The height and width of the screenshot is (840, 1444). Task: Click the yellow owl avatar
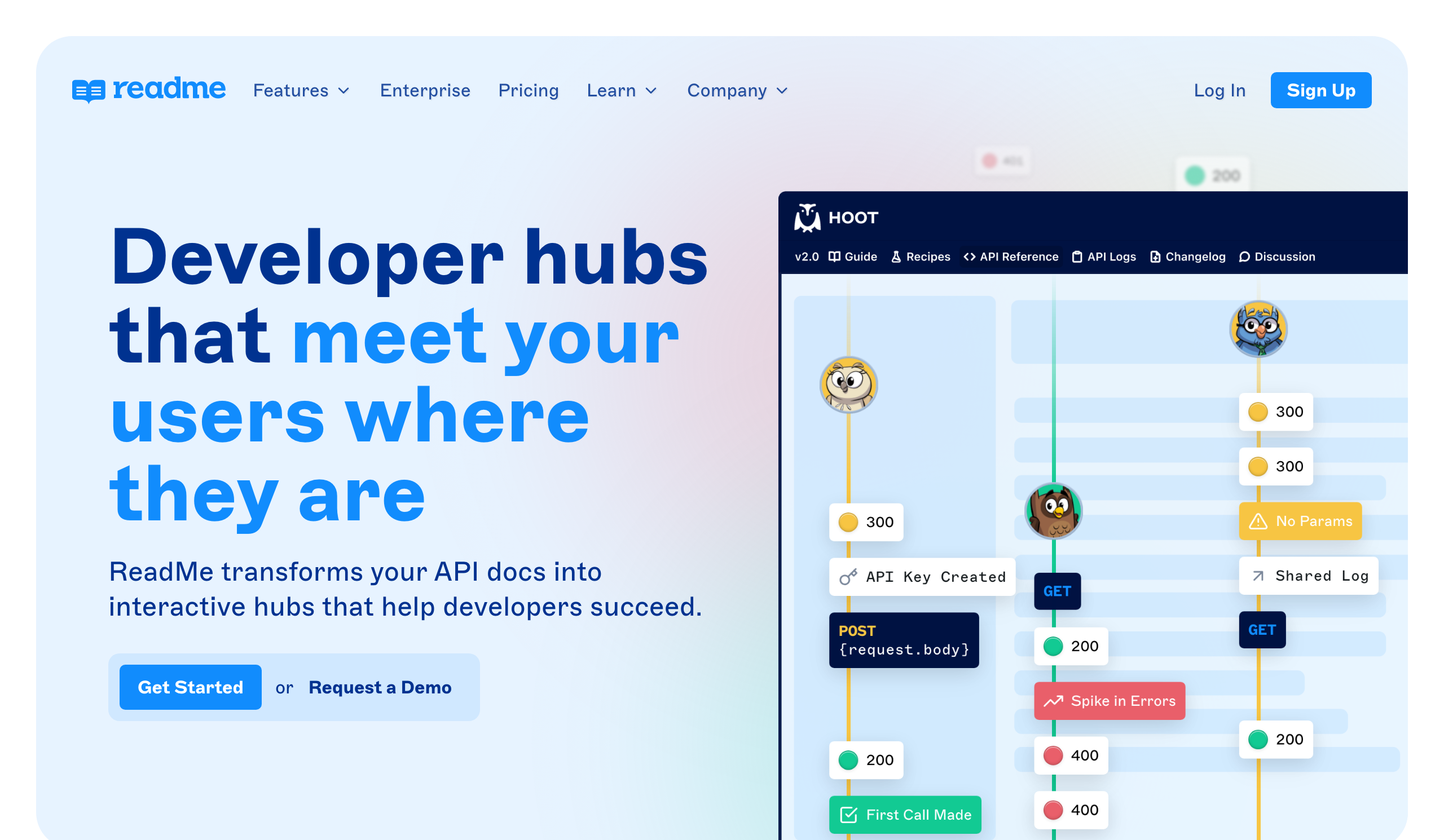[x=848, y=384]
